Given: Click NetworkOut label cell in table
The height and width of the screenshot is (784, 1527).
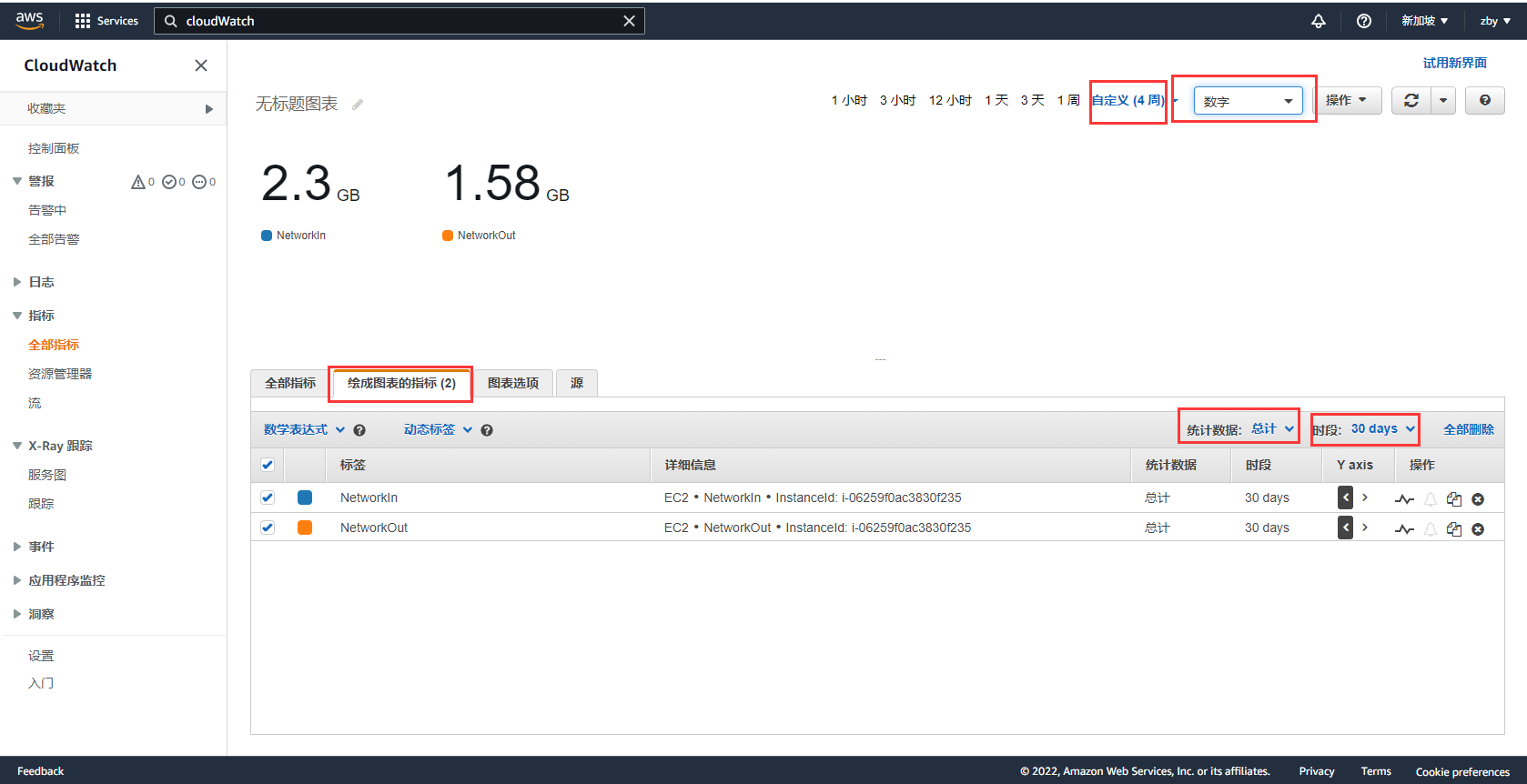Looking at the screenshot, I should (374, 528).
